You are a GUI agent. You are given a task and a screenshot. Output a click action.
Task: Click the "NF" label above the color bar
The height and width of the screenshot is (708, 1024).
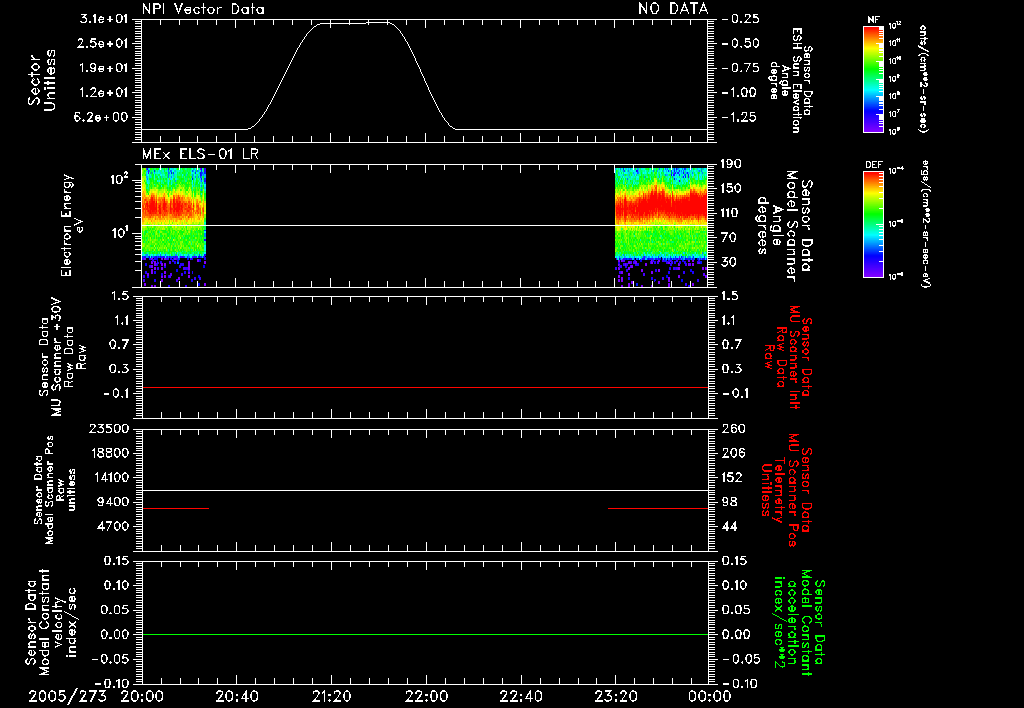click(873, 20)
